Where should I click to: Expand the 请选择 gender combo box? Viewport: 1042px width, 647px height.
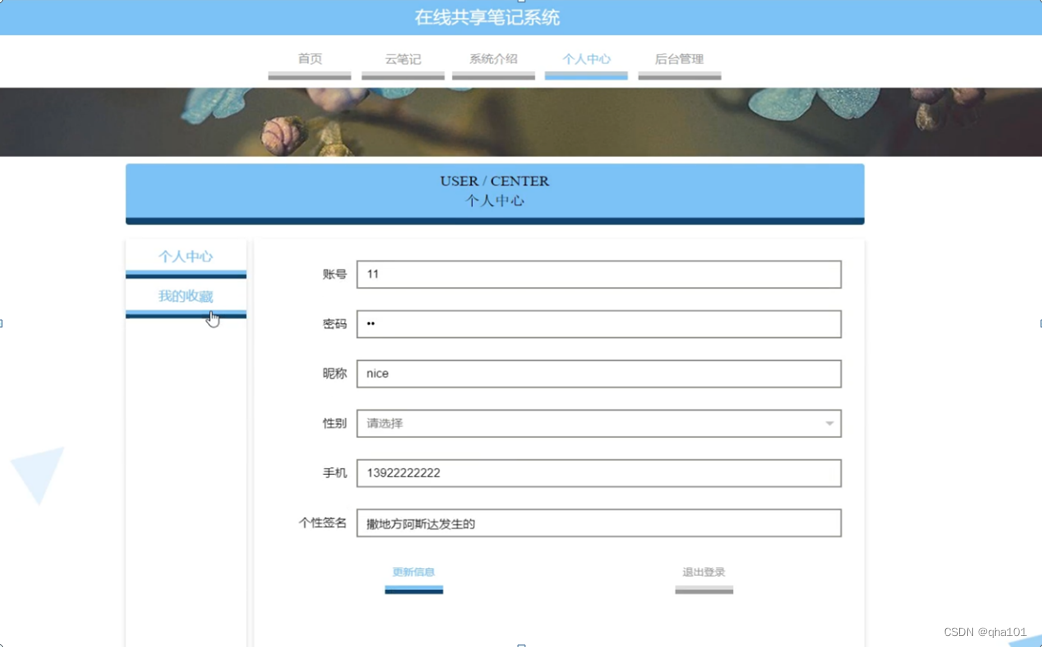598,423
